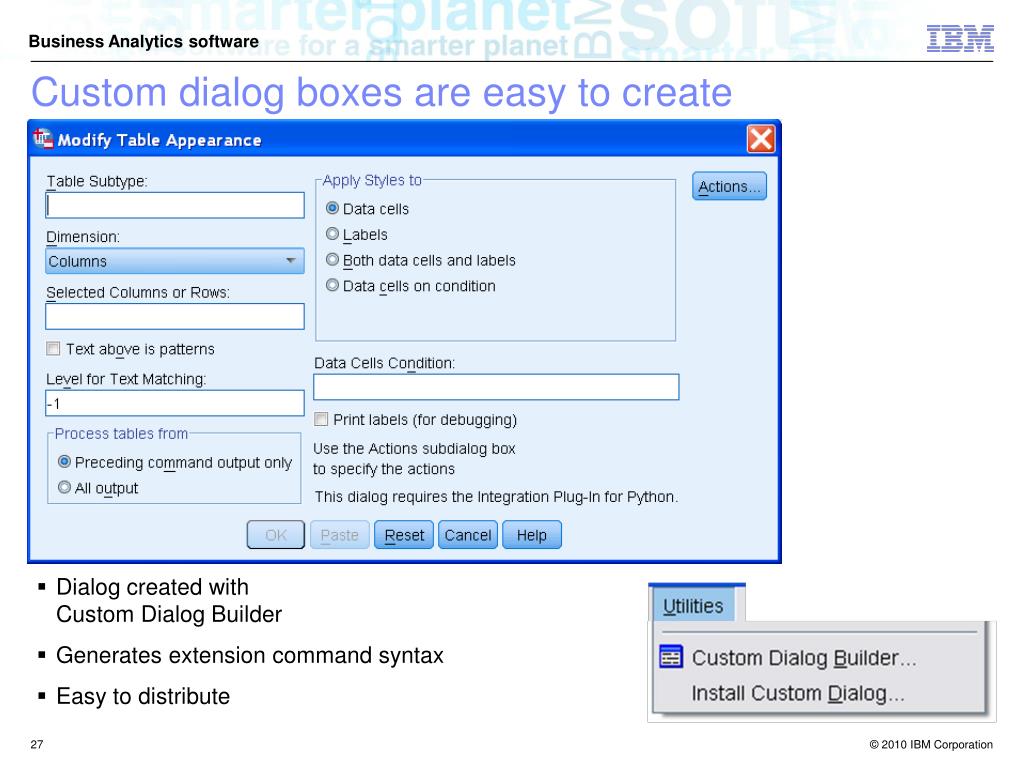Screen dimensions: 1024x768
Task: Open the Actions... subdialog button
Action: (729, 186)
